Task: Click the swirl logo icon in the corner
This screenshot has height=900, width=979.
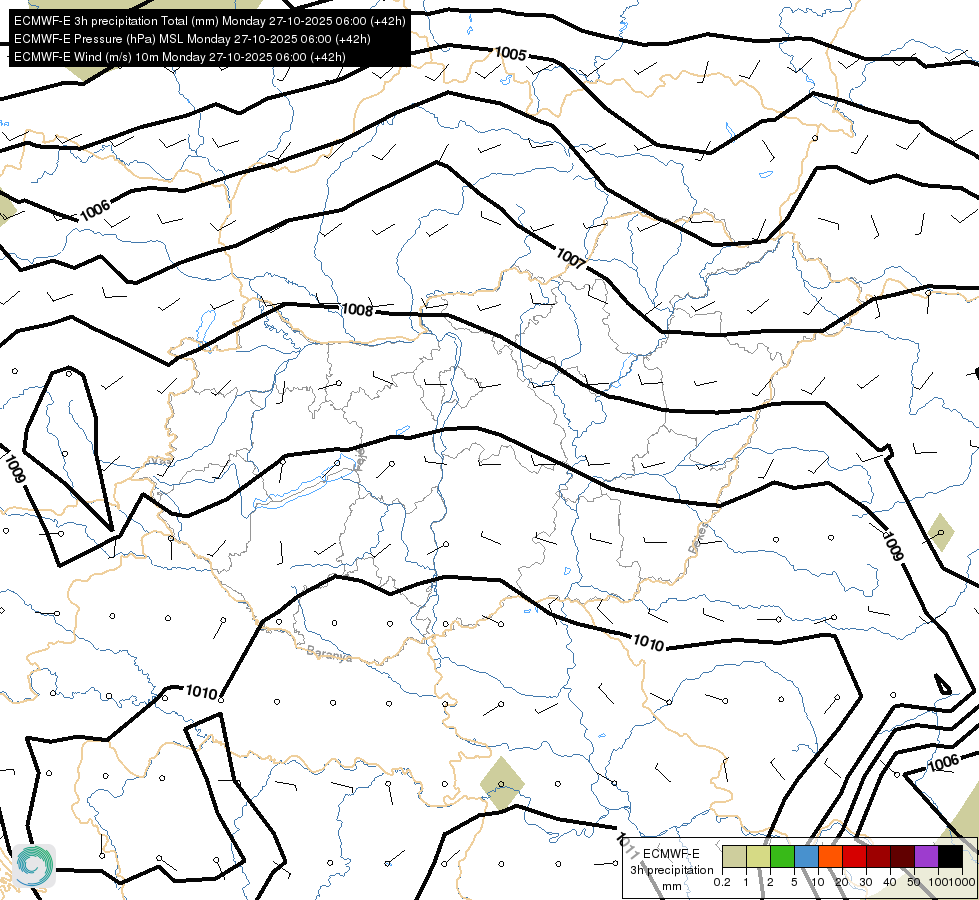Action: (34, 866)
